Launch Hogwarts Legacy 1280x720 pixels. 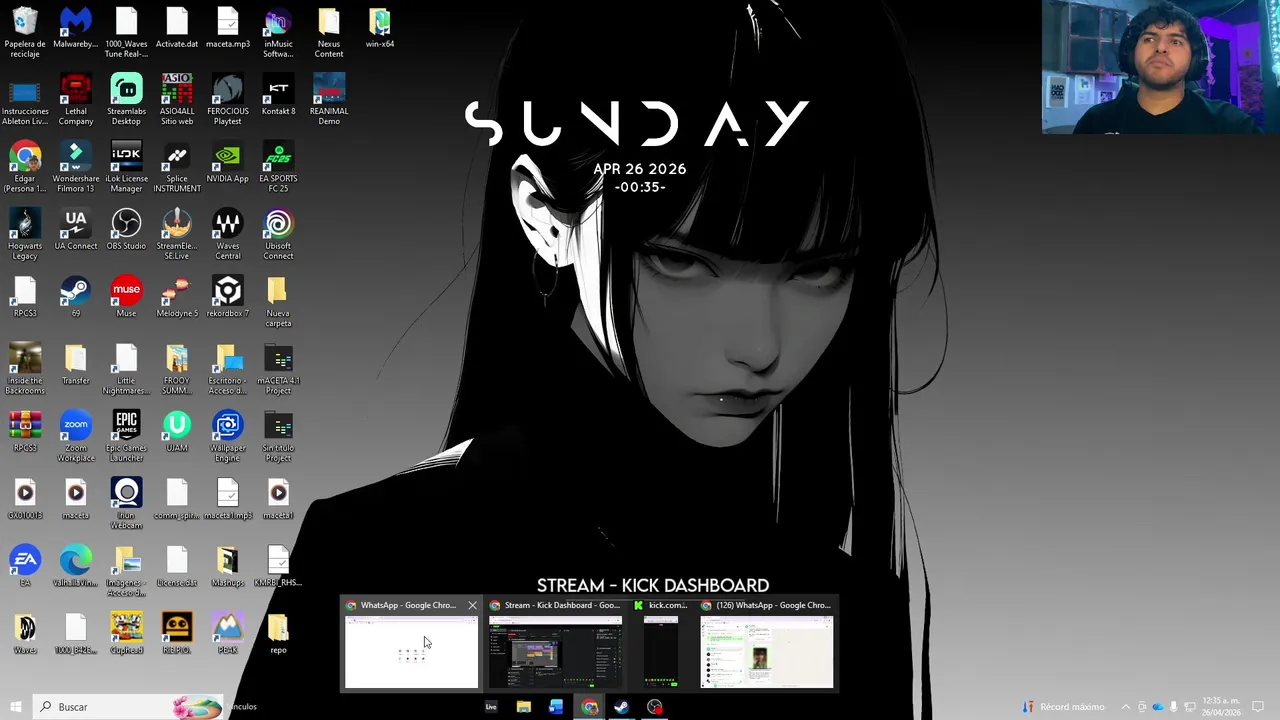(25, 233)
